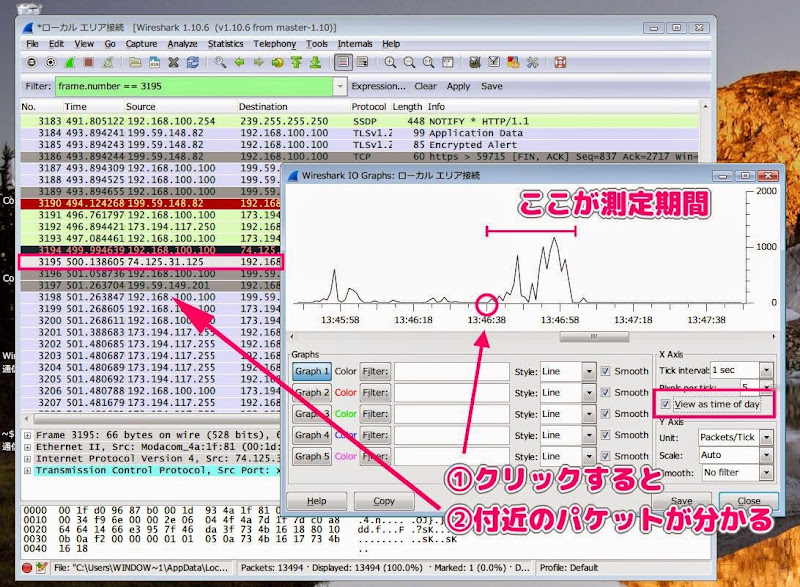800x587 pixels.
Task: Open the Go menu
Action: 110,44
